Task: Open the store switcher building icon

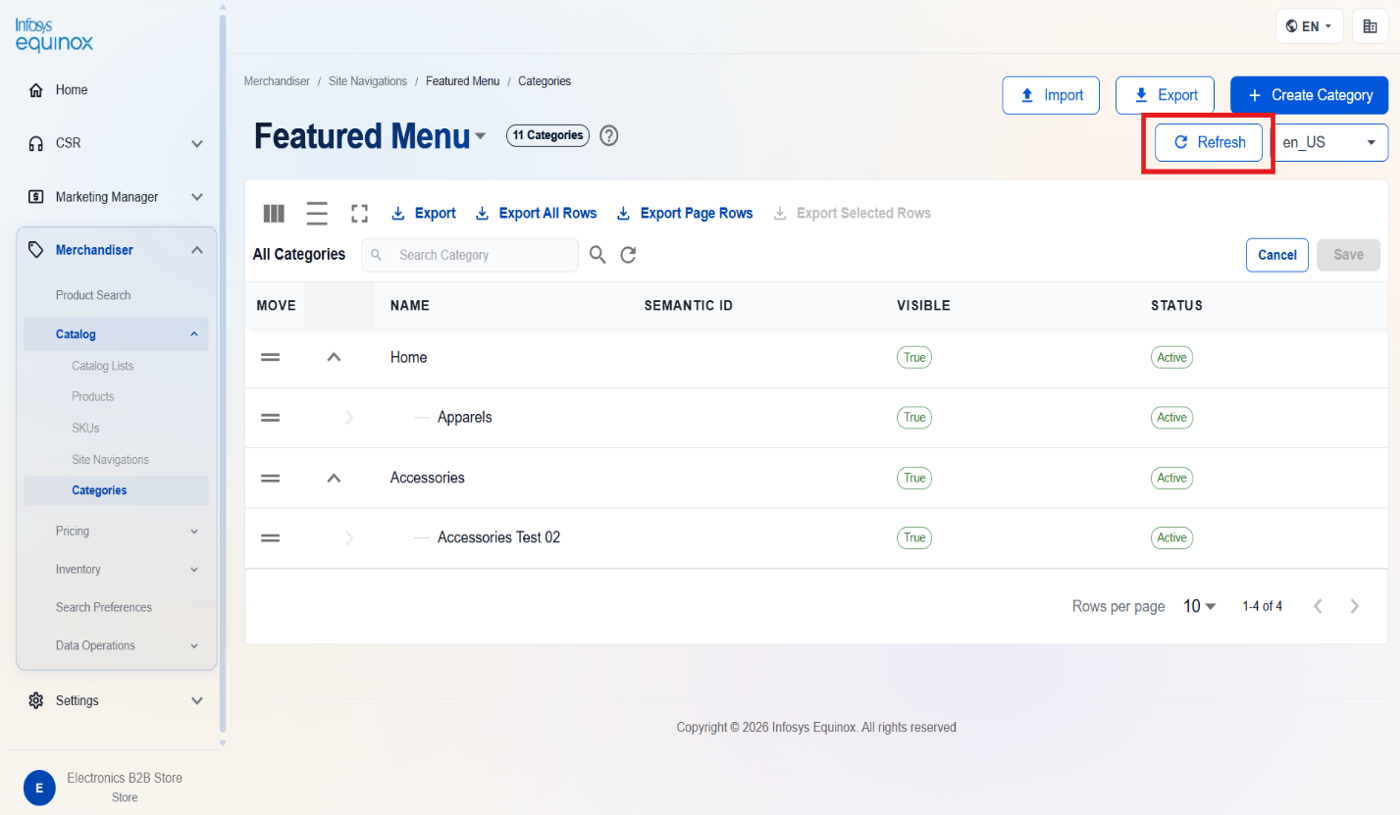Action: [1370, 26]
